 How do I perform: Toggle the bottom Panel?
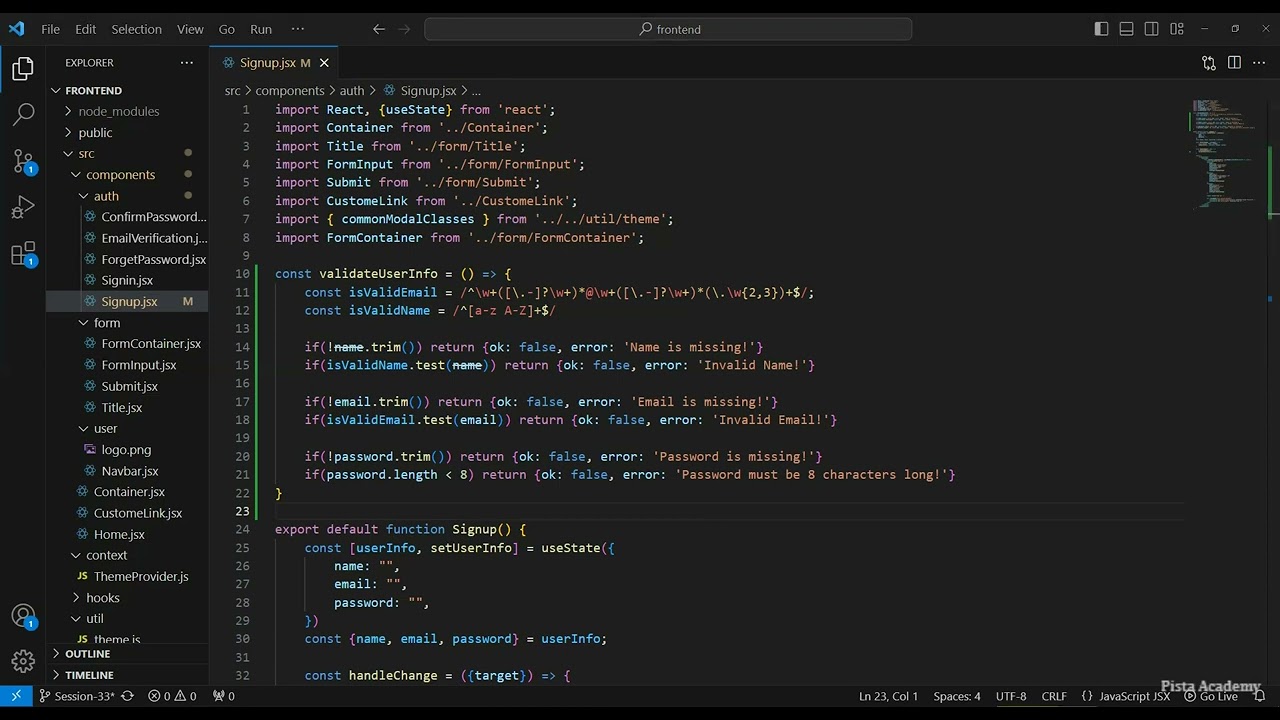click(1126, 29)
